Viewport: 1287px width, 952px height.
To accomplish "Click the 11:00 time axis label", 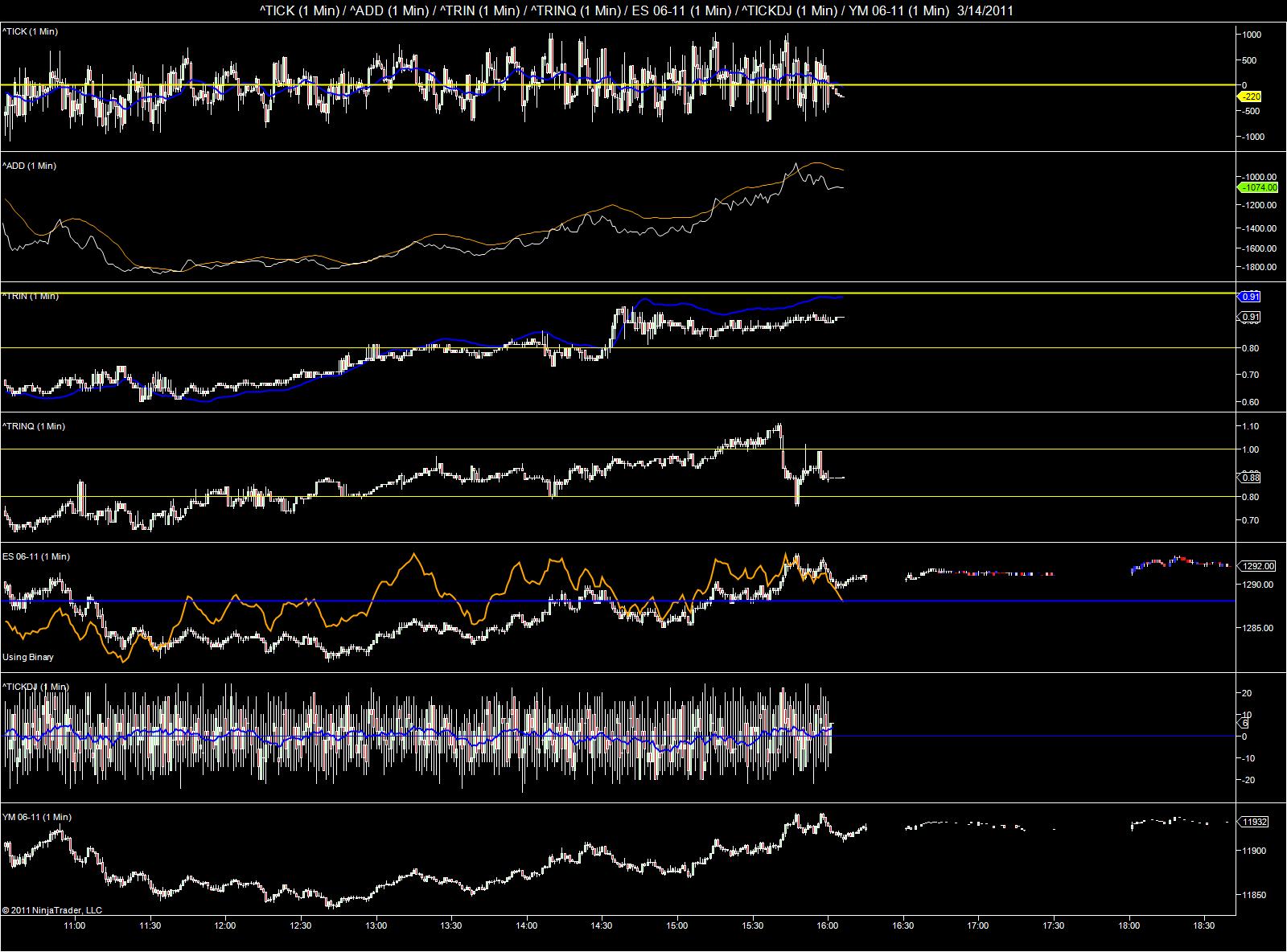I will pyautogui.click(x=75, y=925).
